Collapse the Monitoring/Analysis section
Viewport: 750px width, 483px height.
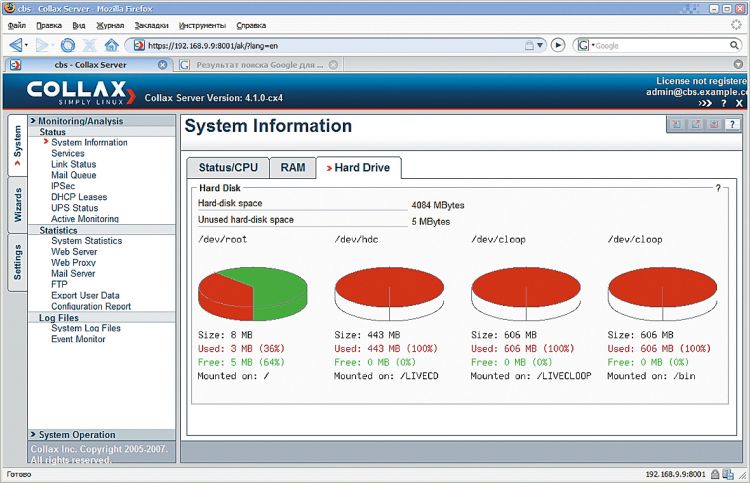[x=80, y=121]
